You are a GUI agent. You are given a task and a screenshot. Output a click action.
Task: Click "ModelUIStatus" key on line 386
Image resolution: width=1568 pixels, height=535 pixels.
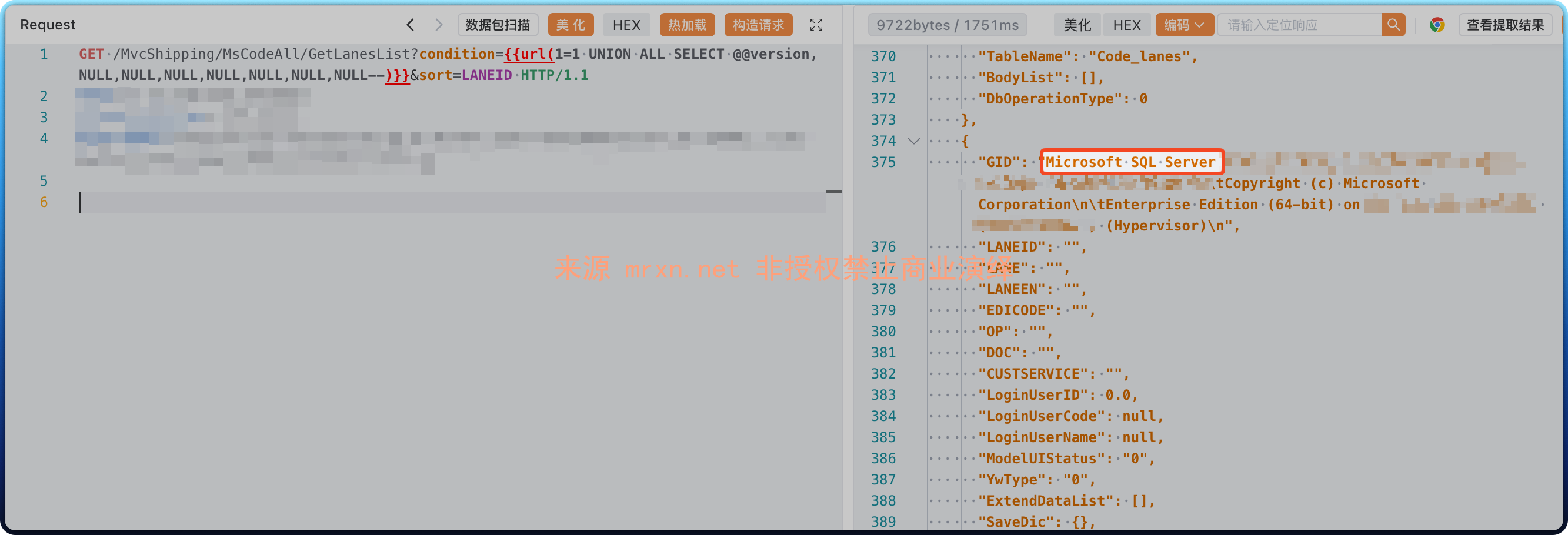[x=1042, y=459]
